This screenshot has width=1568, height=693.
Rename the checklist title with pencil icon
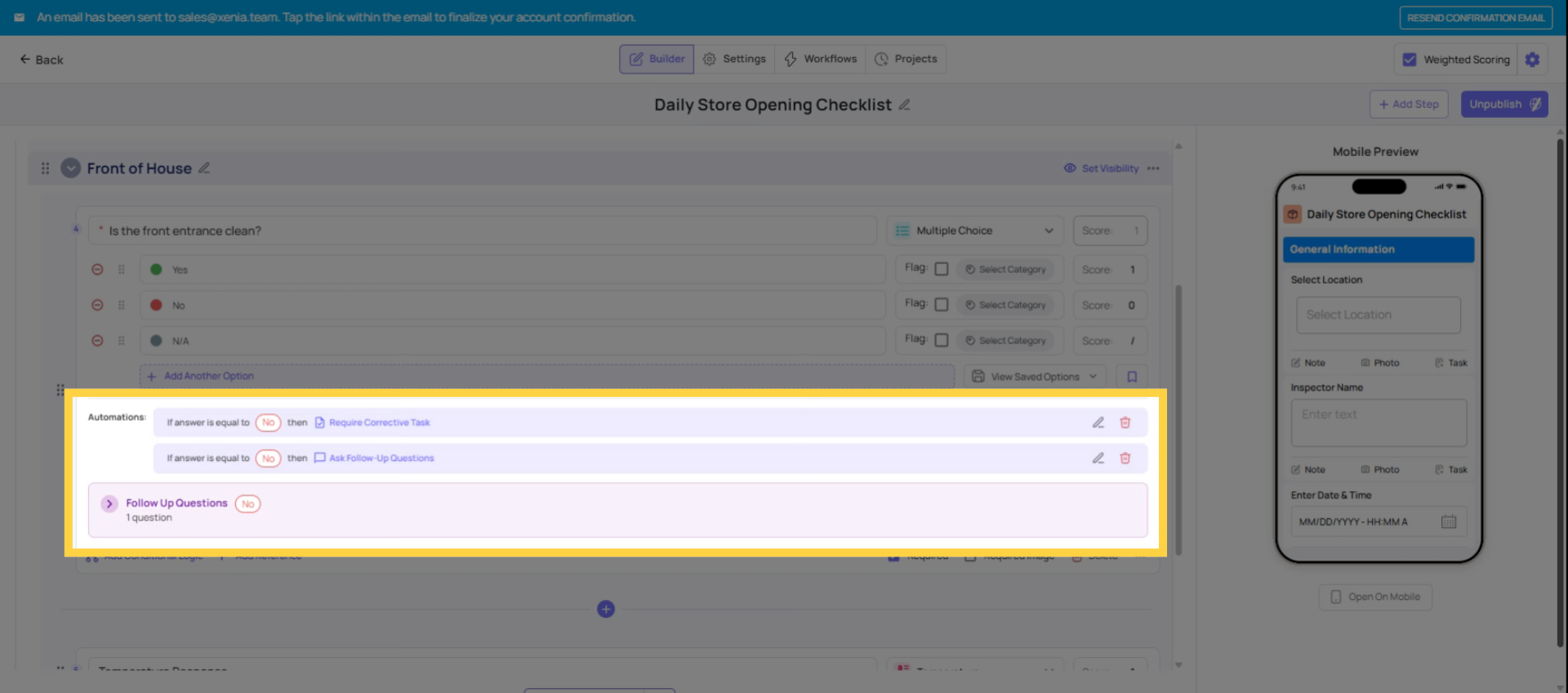[x=904, y=105]
